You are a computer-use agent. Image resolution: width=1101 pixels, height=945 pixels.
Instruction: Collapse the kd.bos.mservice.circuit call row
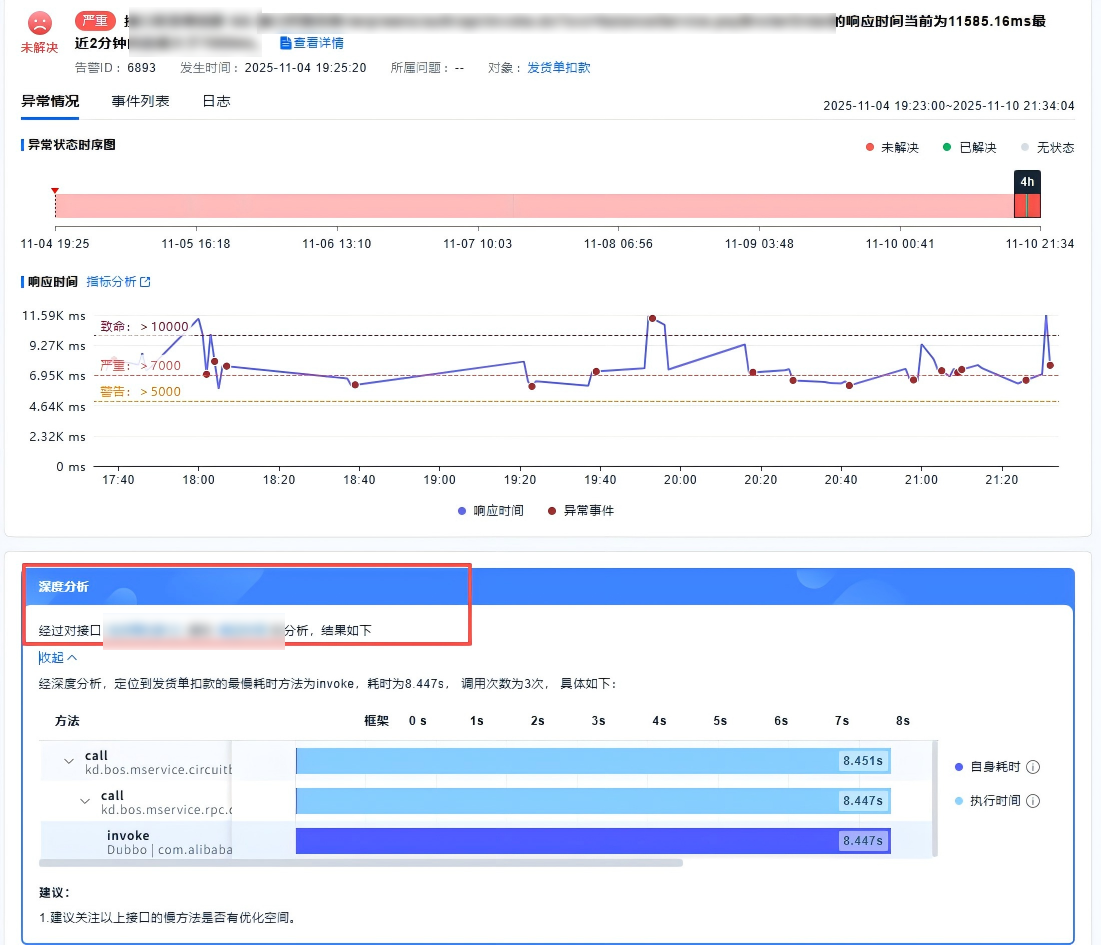click(69, 762)
